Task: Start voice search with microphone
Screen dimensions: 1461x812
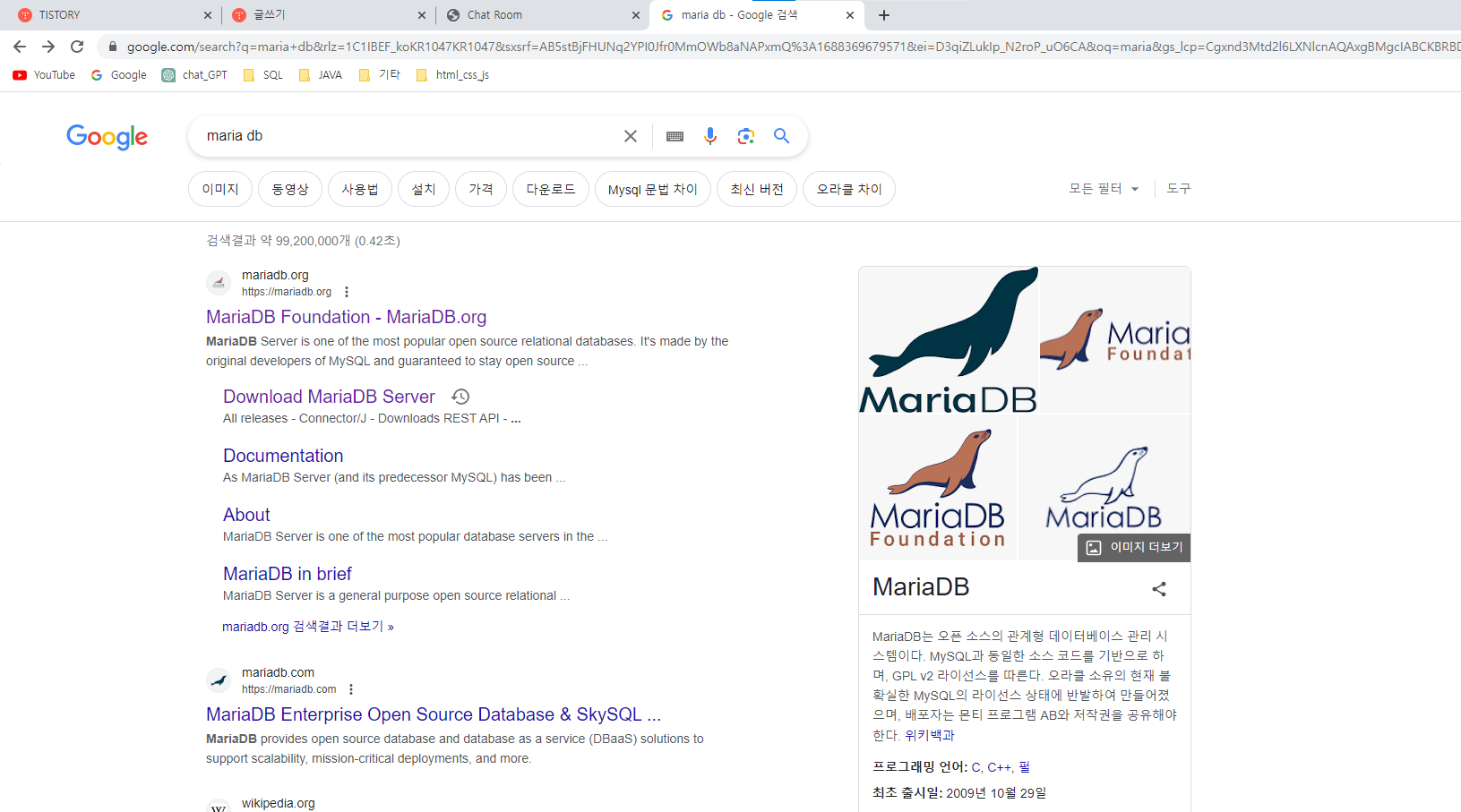Action: coord(710,136)
